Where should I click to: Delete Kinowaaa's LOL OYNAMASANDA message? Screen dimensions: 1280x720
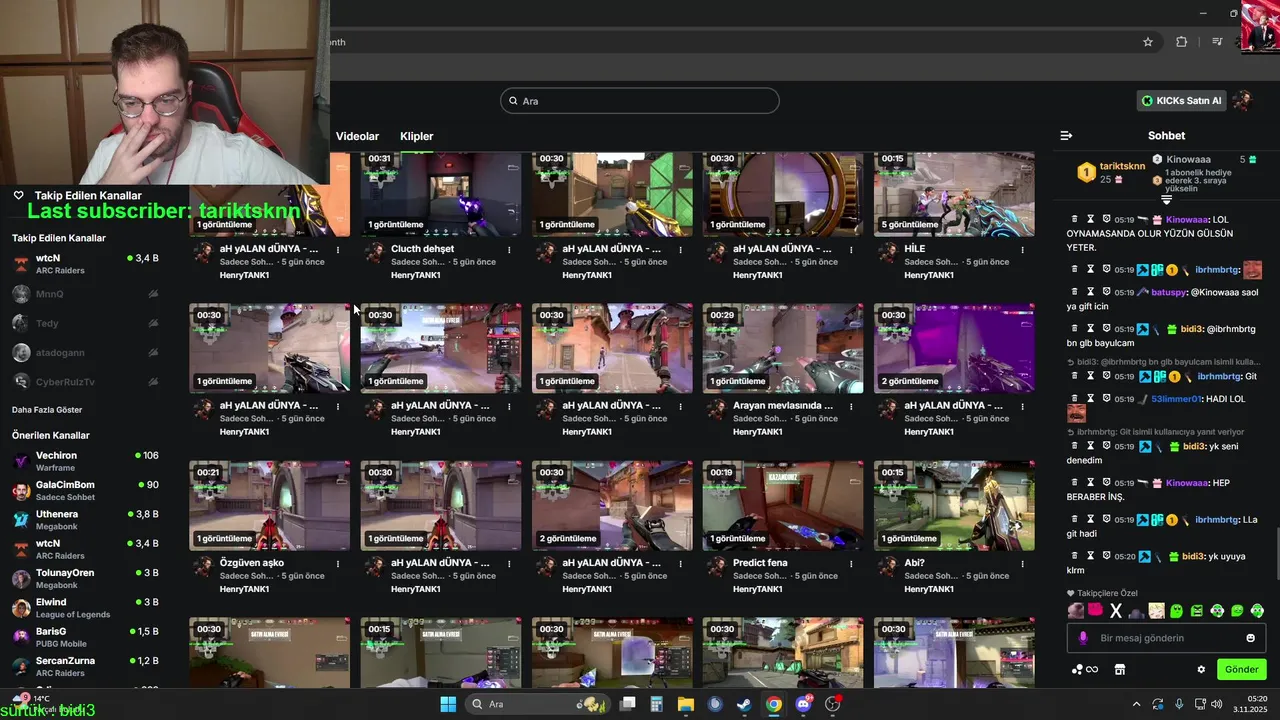(1075, 219)
